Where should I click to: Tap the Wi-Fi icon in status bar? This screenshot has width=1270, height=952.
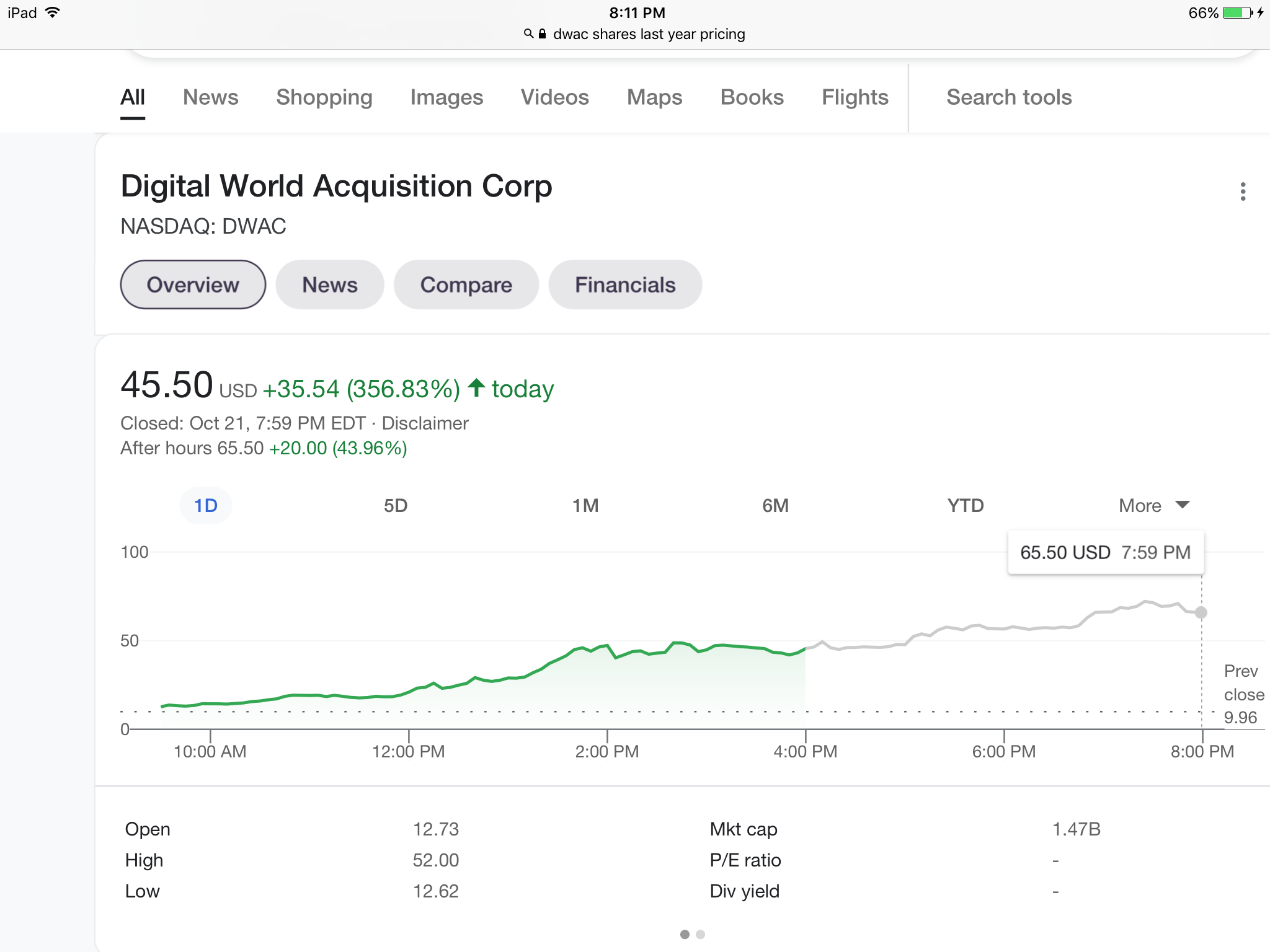pos(53,12)
